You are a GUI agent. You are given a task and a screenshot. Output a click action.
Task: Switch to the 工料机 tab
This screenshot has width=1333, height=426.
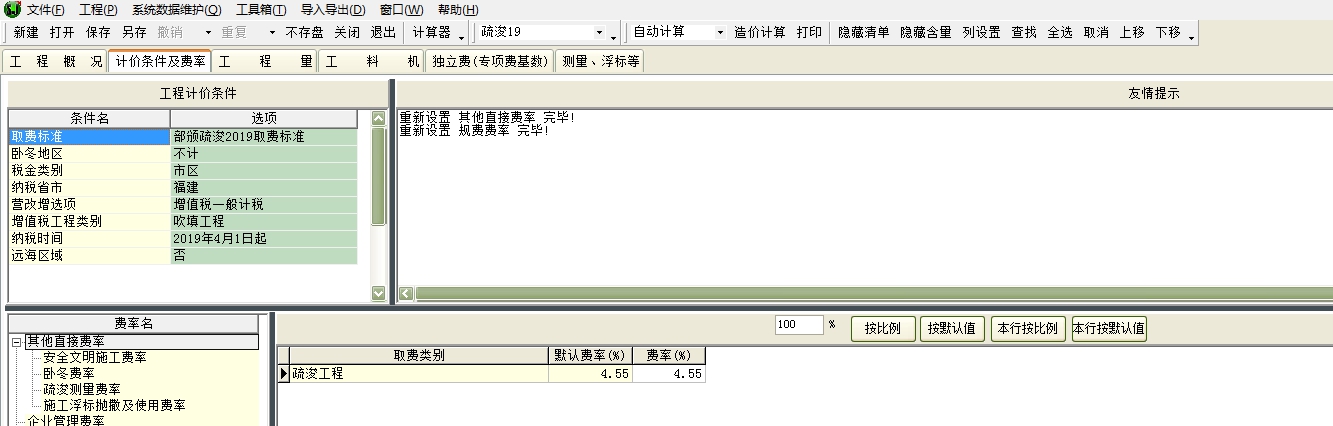[x=372, y=61]
